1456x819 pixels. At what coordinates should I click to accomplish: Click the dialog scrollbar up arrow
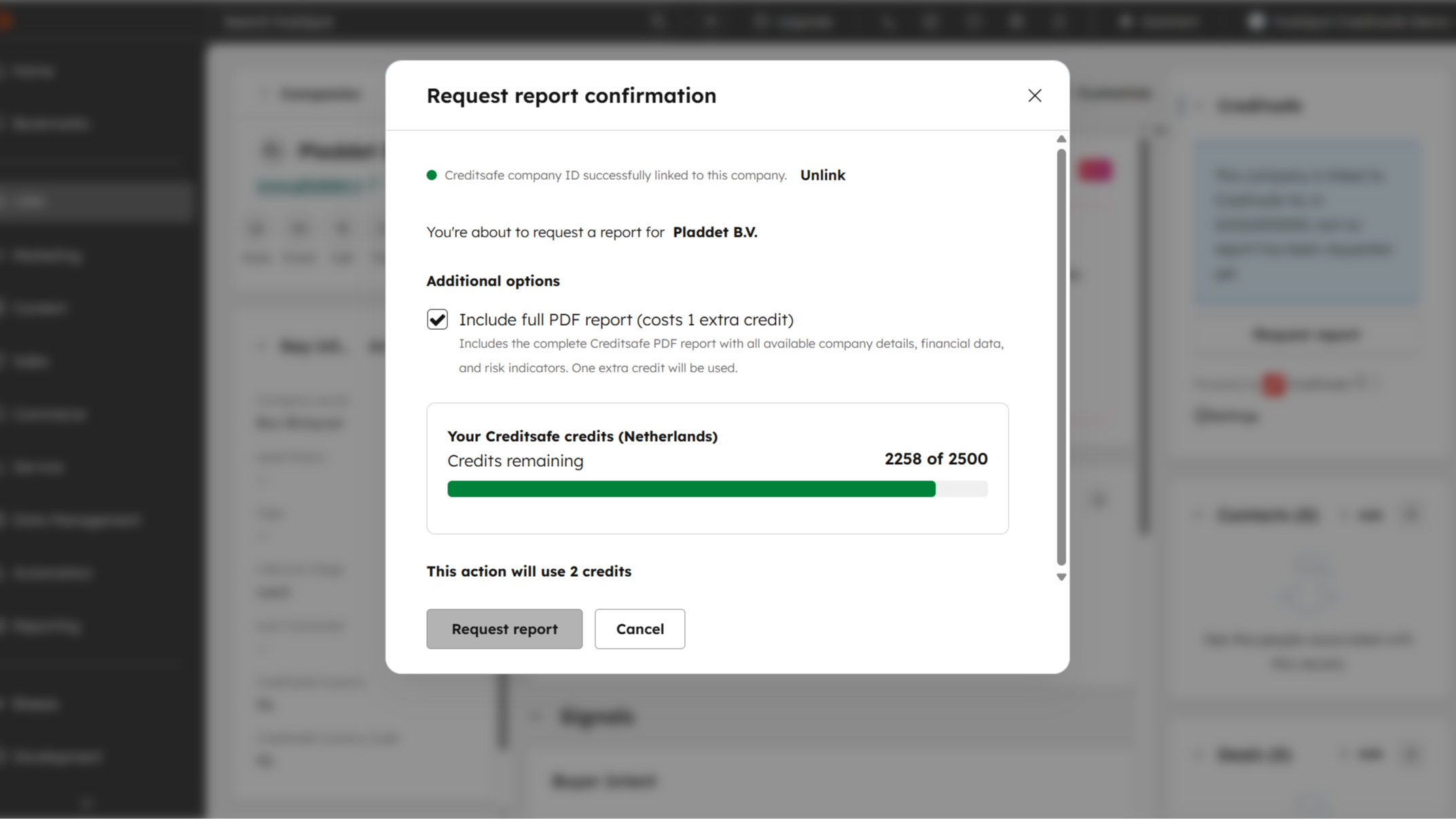1061,139
